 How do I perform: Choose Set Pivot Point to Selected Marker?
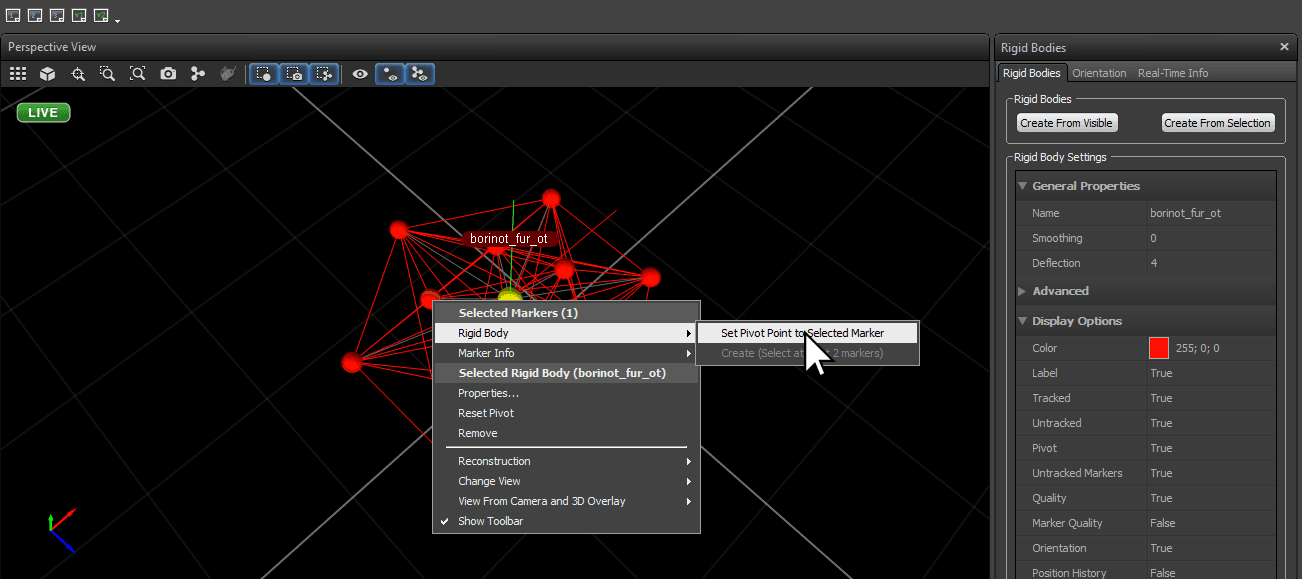pyautogui.click(x=807, y=333)
